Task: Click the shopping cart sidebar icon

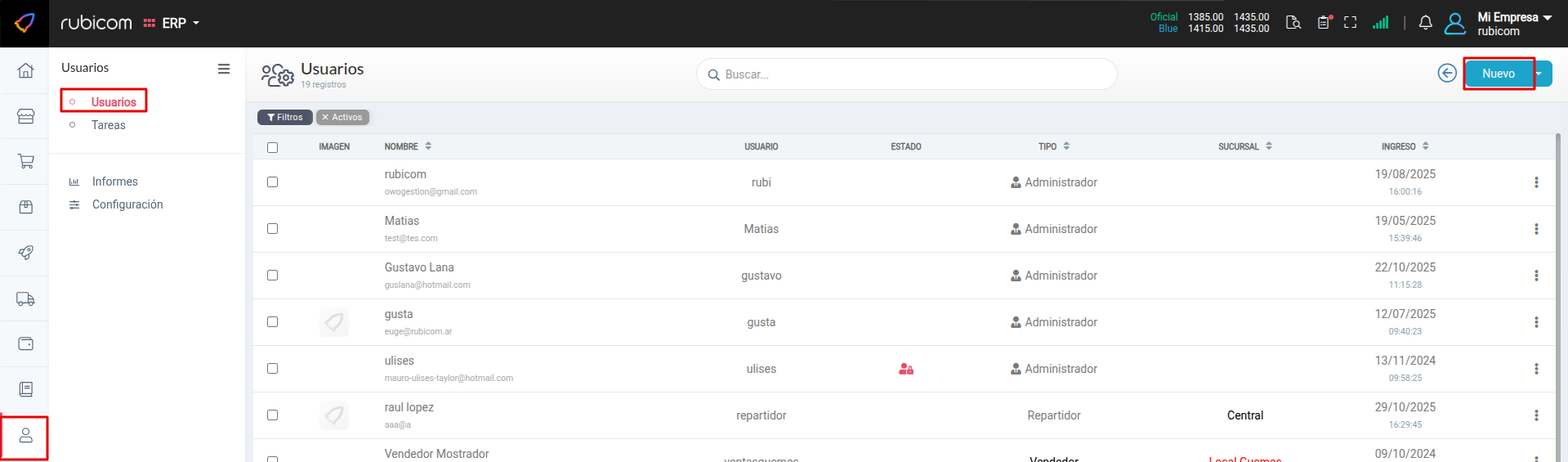Action: click(x=25, y=162)
